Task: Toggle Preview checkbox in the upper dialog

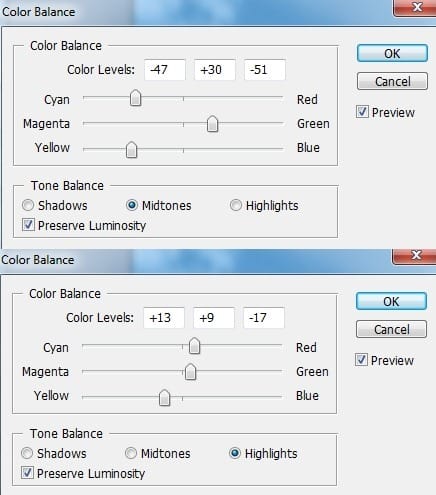Action: coord(362,112)
